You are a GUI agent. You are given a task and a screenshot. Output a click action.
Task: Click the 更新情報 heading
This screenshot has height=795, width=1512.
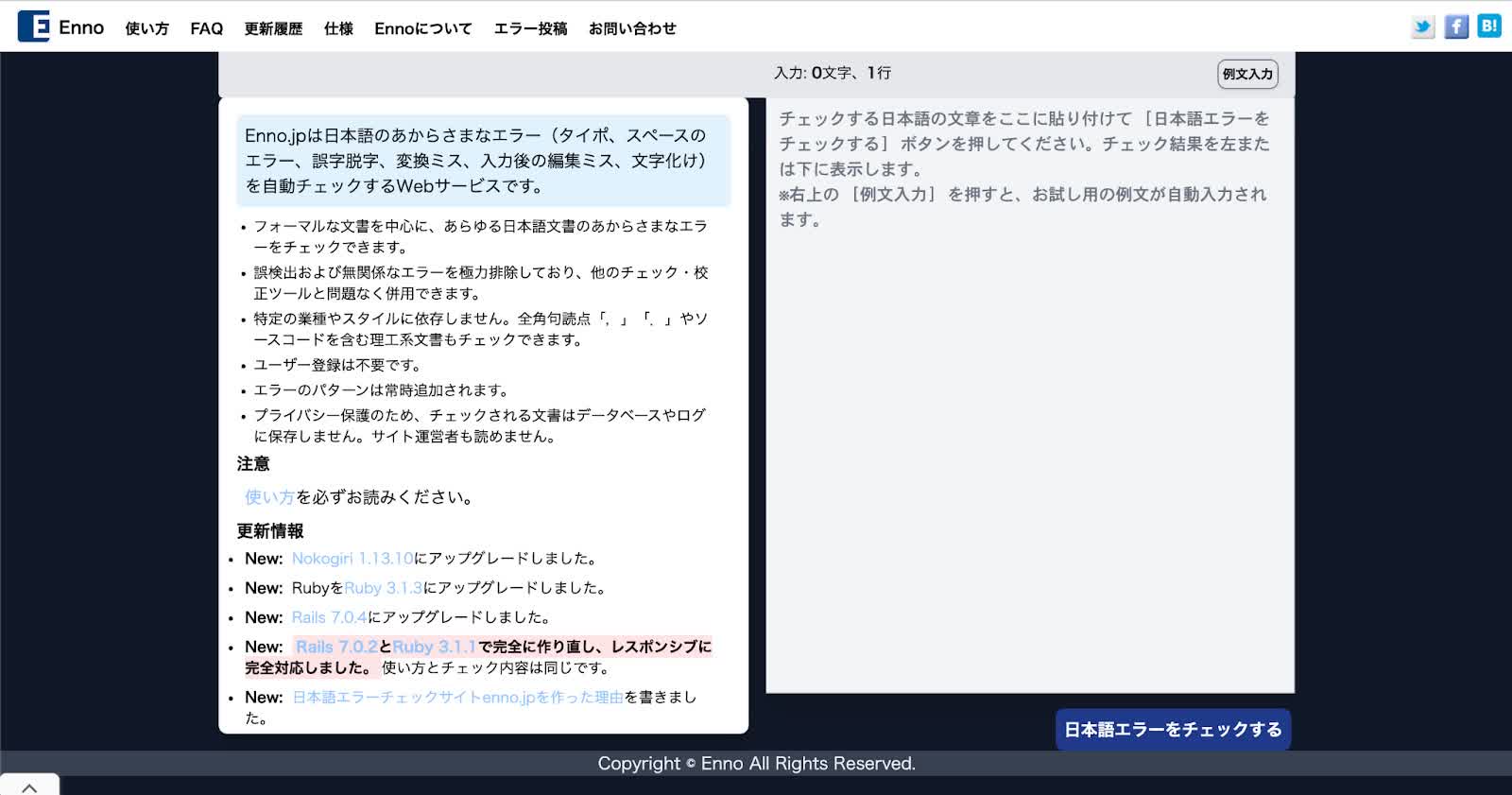point(270,531)
